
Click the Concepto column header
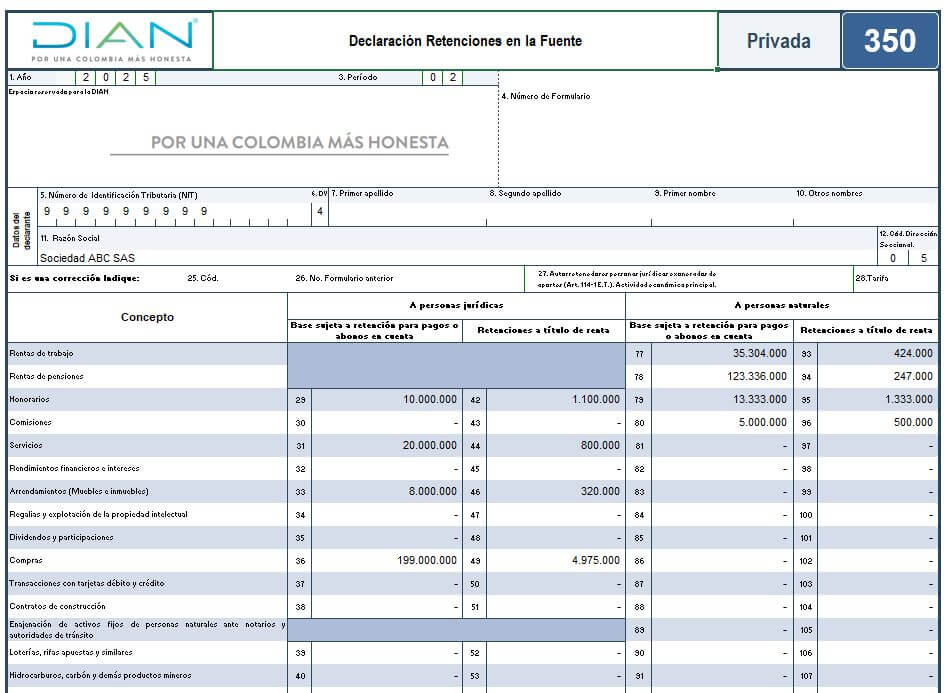(147, 317)
